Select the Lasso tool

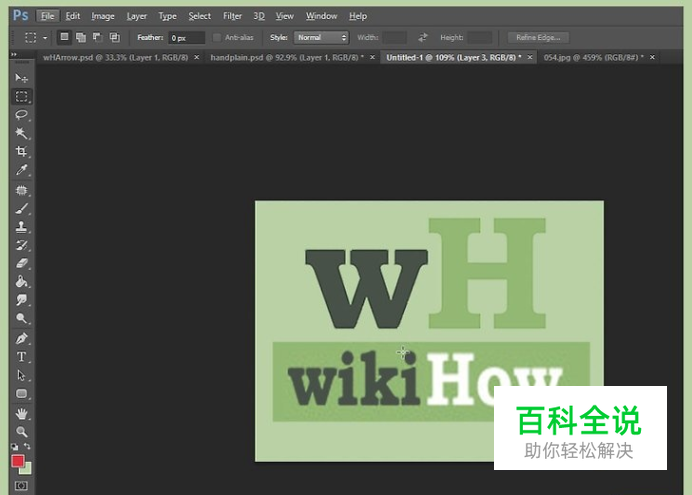[21, 115]
